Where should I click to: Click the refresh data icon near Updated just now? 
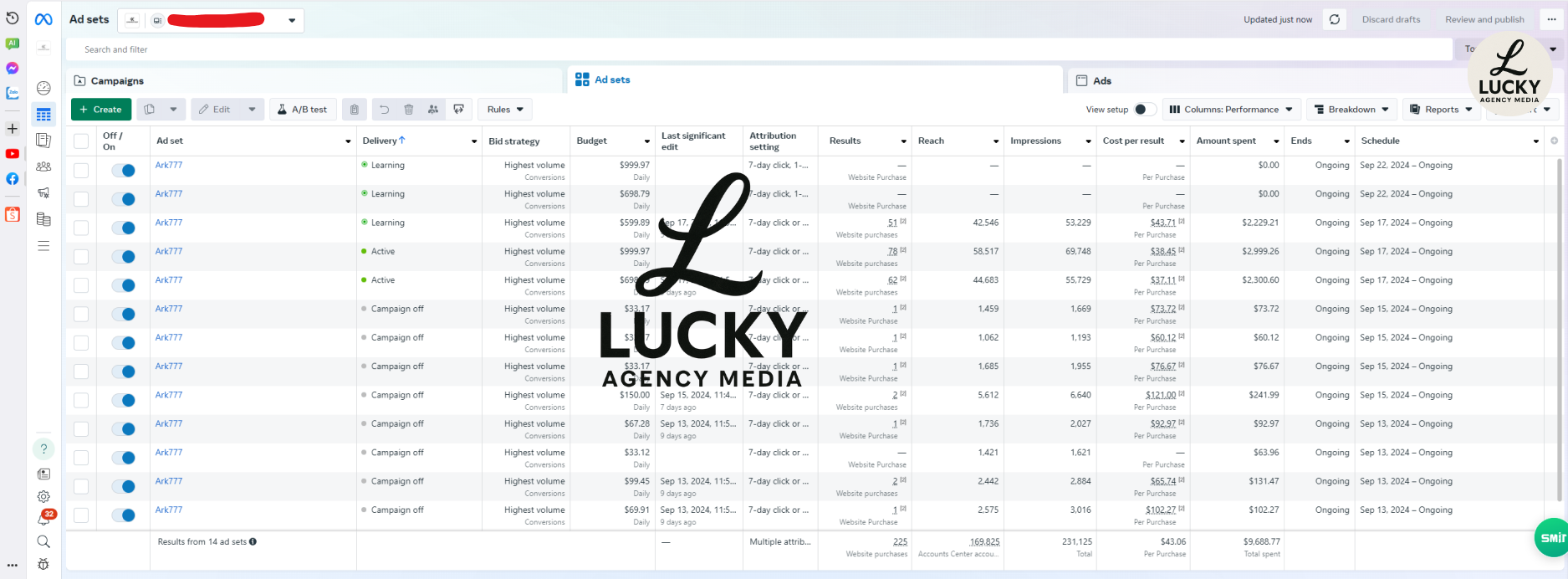(x=1335, y=19)
